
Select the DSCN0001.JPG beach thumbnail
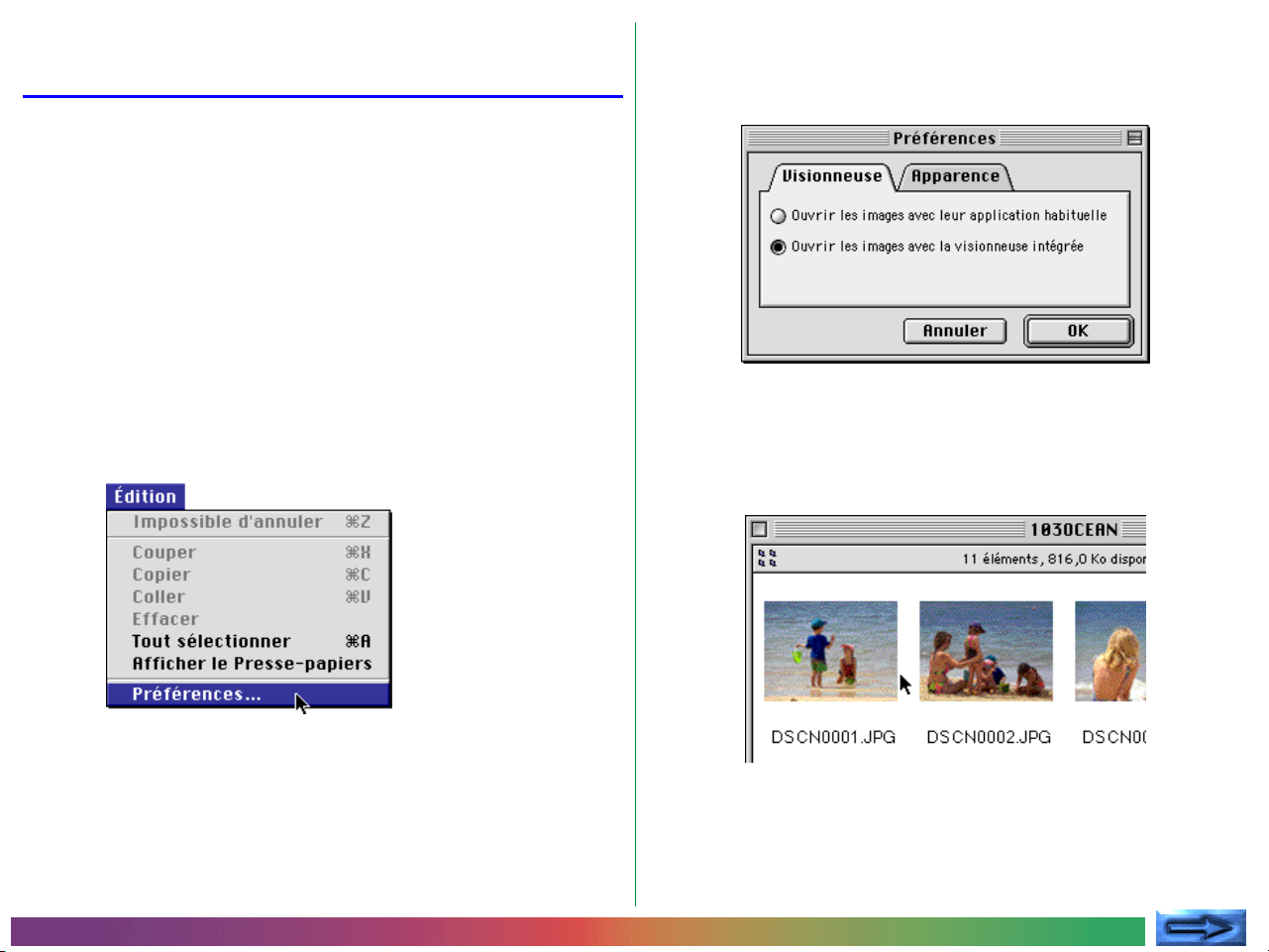830,651
